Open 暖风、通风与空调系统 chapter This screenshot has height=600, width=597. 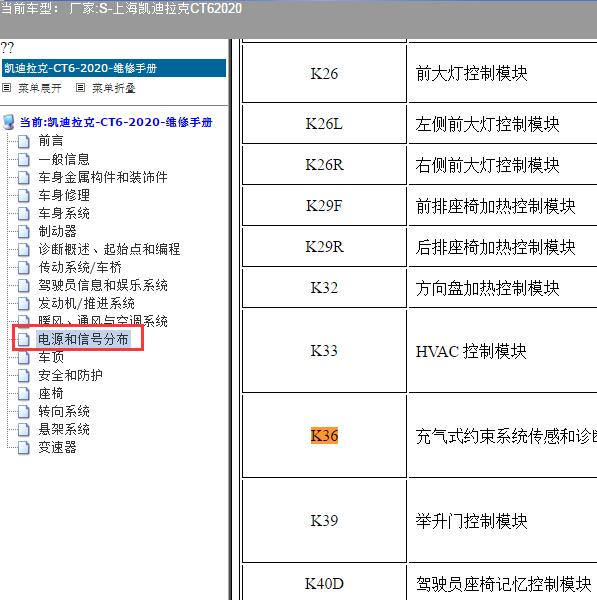coord(103,321)
